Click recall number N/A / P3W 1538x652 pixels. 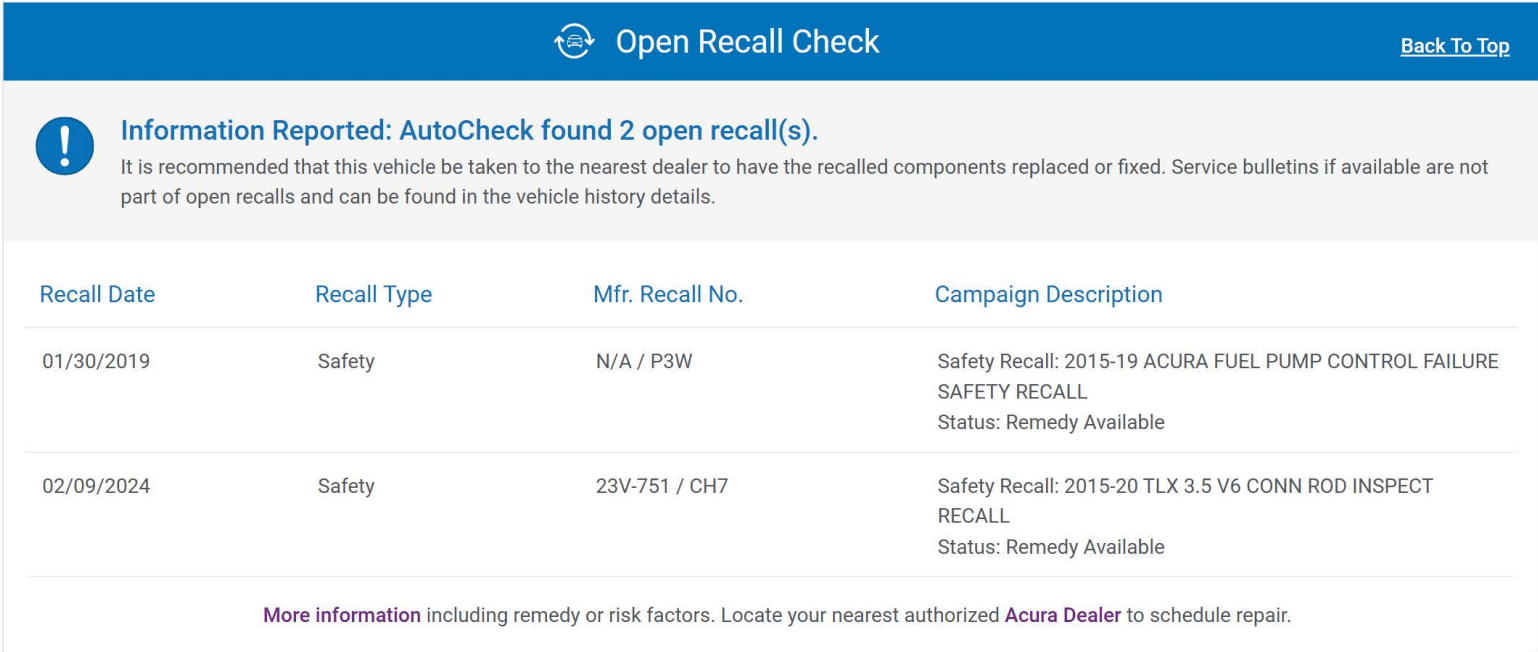[644, 361]
